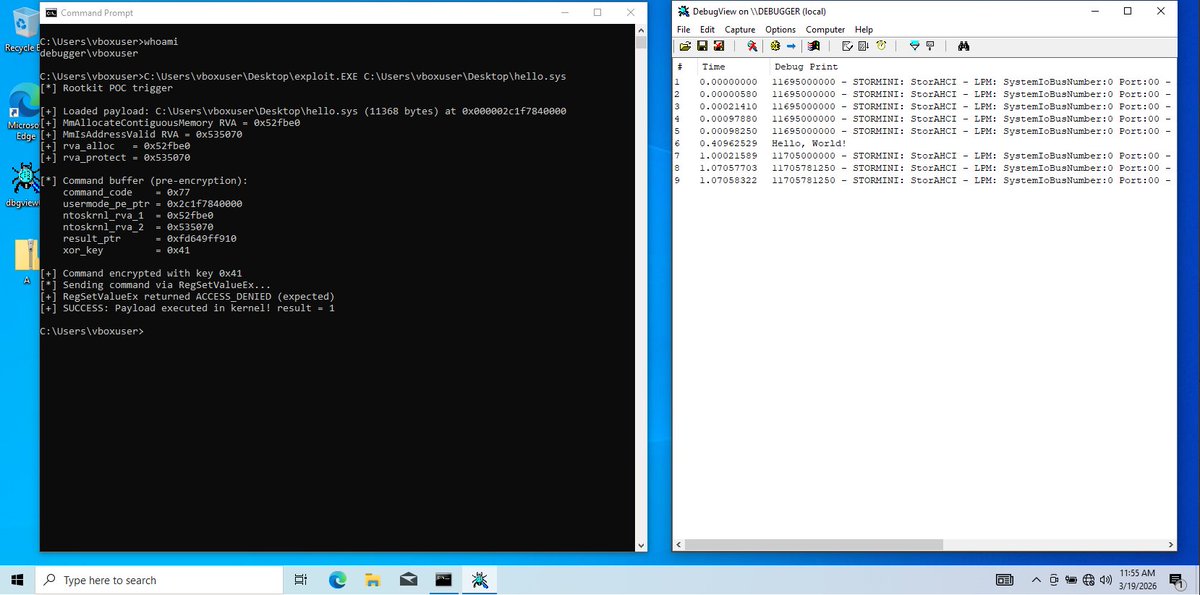Click the Open log file icon in DebugView
1200x595 pixels.
pos(685,46)
